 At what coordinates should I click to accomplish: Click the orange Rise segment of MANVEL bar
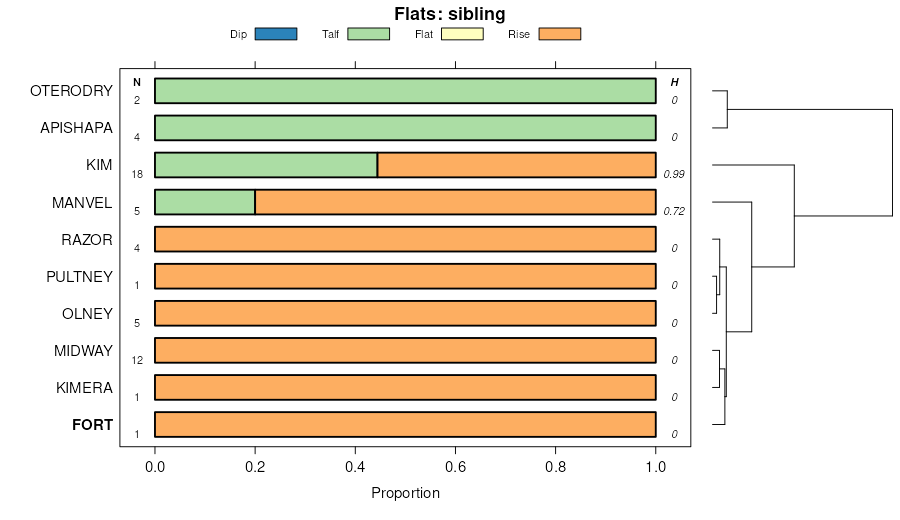click(x=455, y=202)
